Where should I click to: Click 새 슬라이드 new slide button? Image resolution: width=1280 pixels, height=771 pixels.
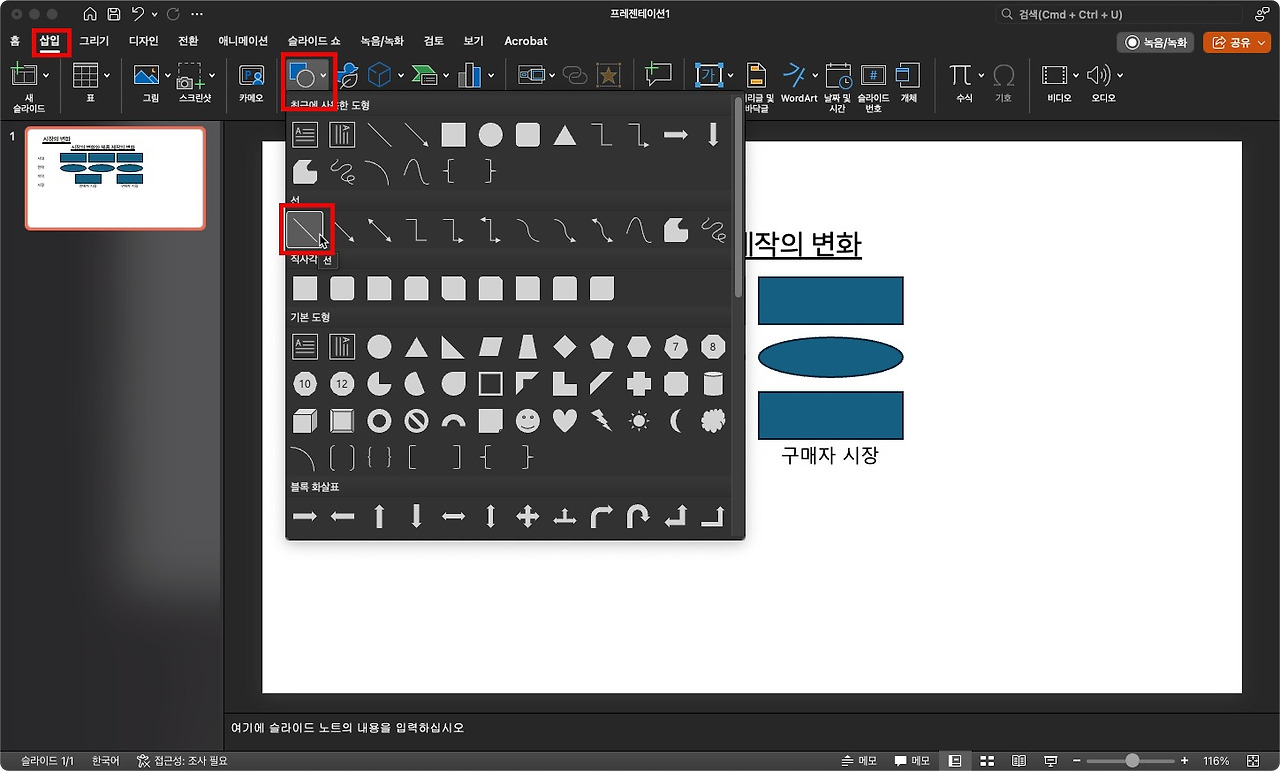click(28, 87)
